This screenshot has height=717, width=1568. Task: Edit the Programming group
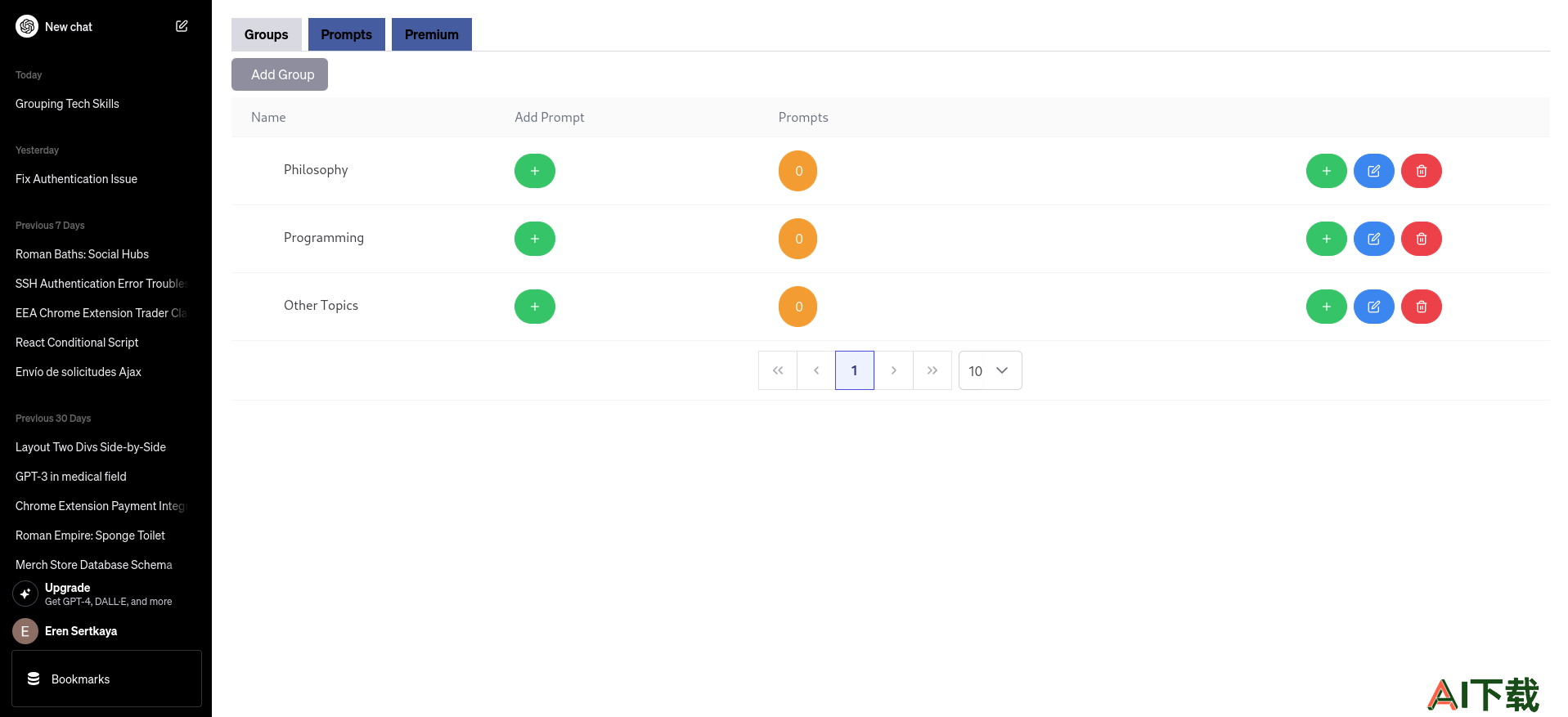coord(1374,239)
